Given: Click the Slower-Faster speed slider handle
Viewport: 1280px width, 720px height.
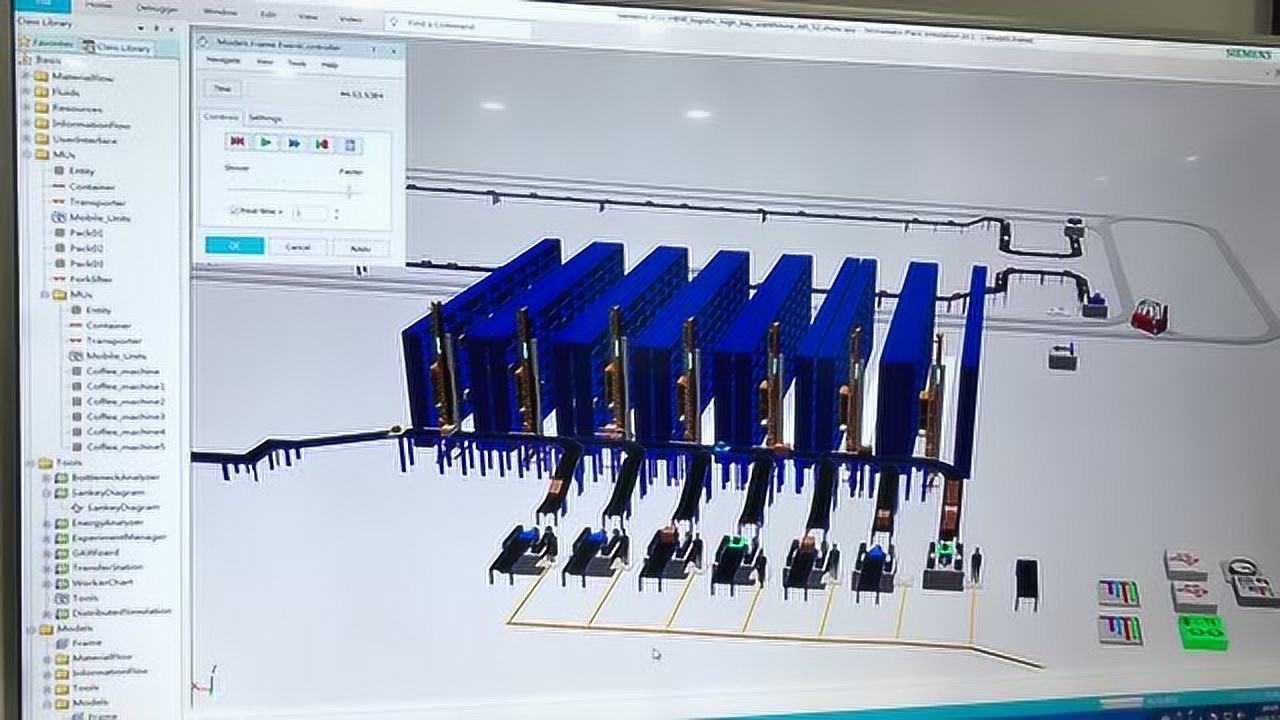Looking at the screenshot, I should [349, 190].
